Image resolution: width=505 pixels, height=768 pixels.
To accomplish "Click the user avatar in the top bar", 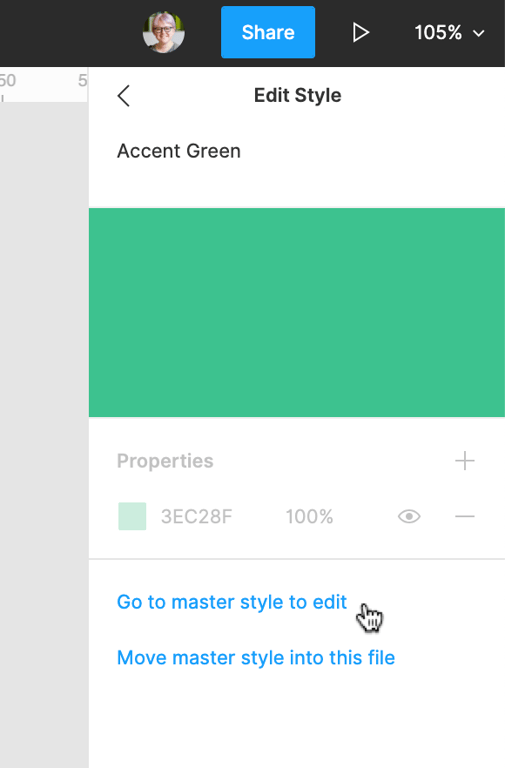I will [164, 32].
